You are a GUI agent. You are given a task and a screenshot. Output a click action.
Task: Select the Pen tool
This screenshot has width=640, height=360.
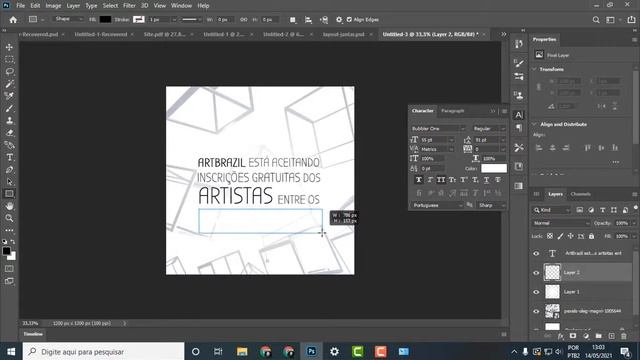(x=9, y=169)
